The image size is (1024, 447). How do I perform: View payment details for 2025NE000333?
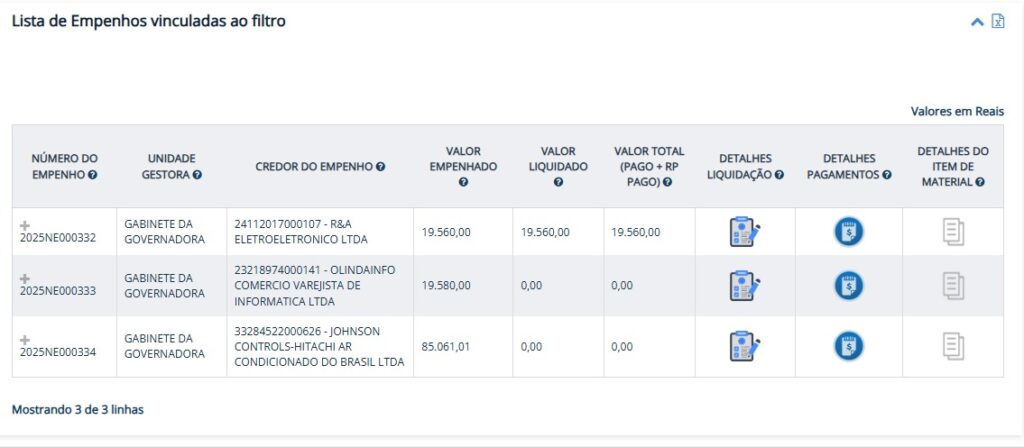(849, 286)
